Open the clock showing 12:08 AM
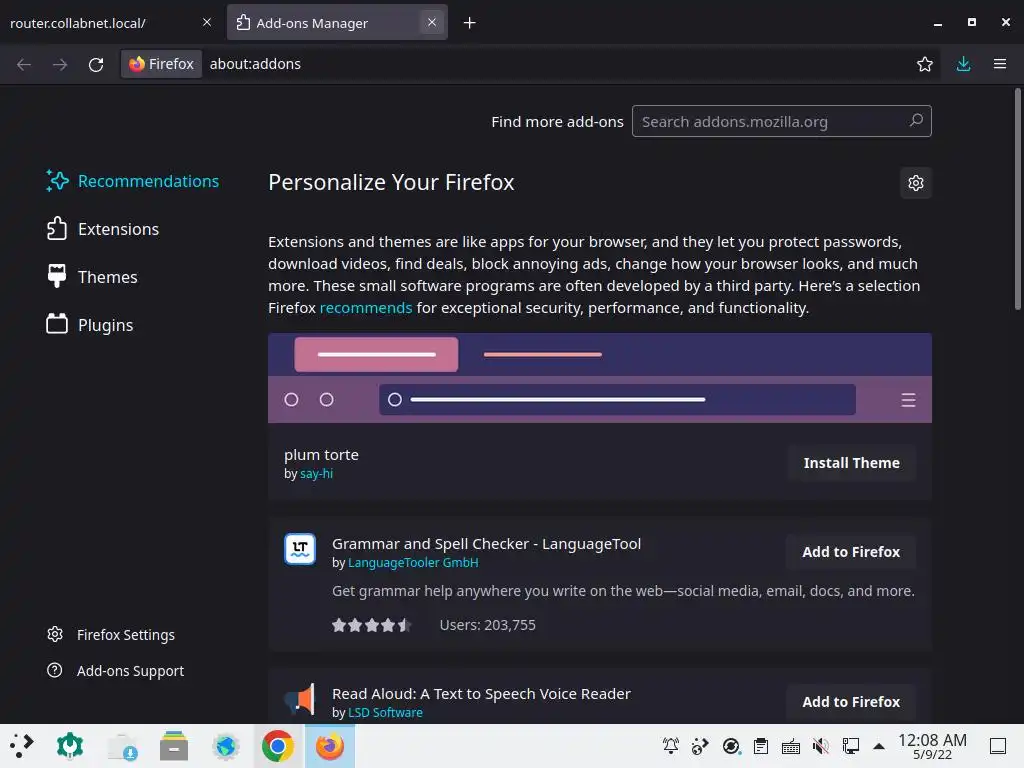This screenshot has height=768, width=1024. click(933, 746)
